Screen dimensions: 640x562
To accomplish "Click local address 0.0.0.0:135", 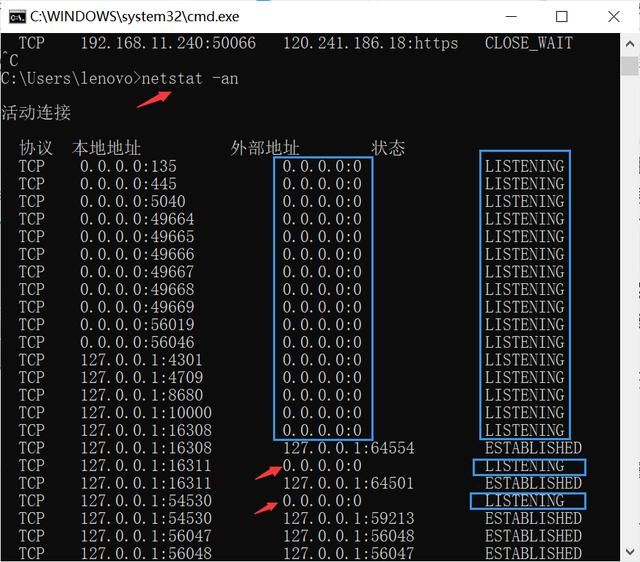I will [128, 166].
